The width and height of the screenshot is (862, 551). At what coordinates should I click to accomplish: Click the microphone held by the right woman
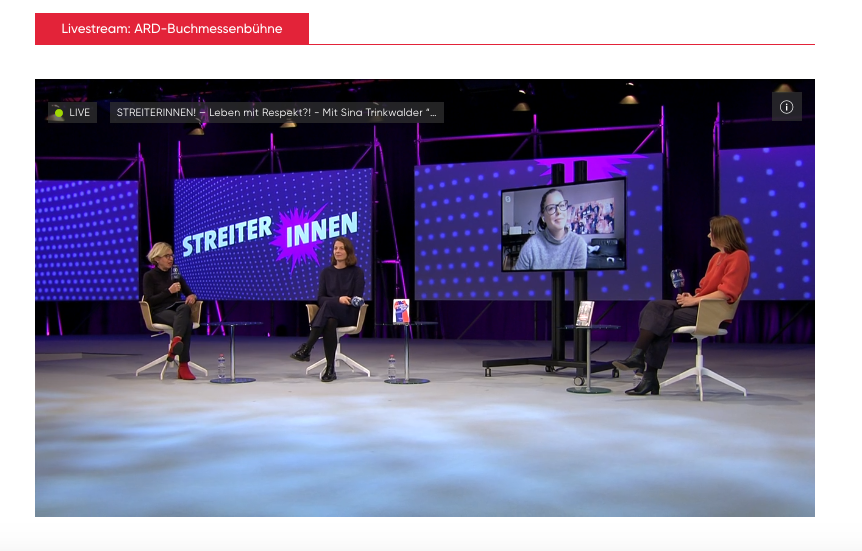tap(677, 278)
